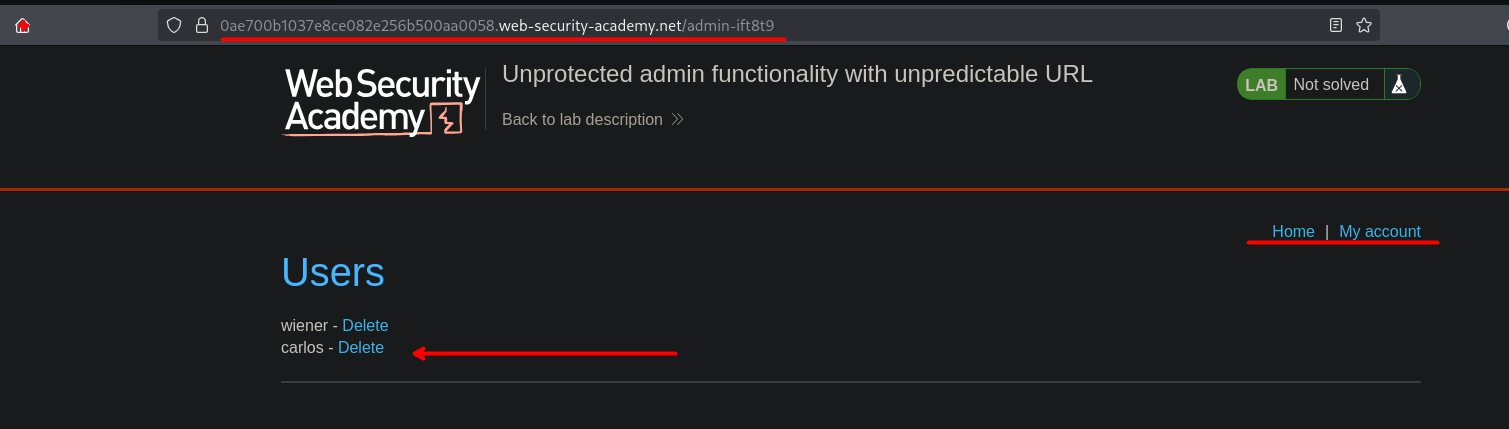Viewport: 1509px width, 429px height.
Task: Click the Not solved status label
Action: [1330, 85]
